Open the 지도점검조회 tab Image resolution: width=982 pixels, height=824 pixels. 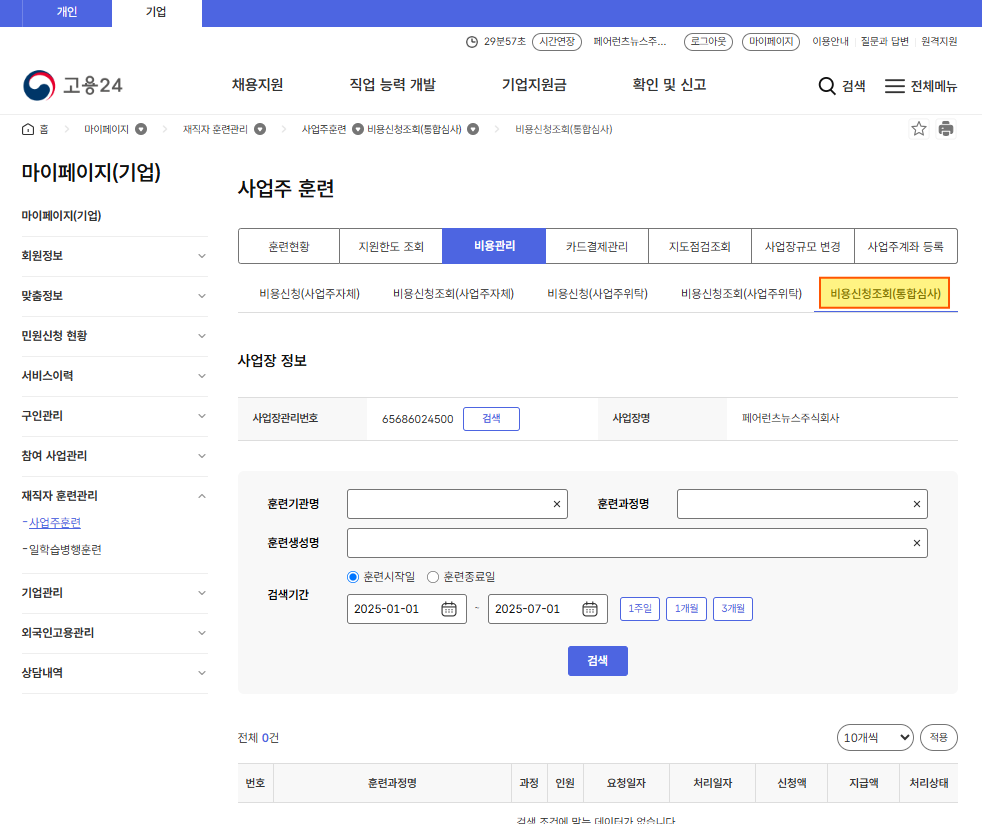700,246
